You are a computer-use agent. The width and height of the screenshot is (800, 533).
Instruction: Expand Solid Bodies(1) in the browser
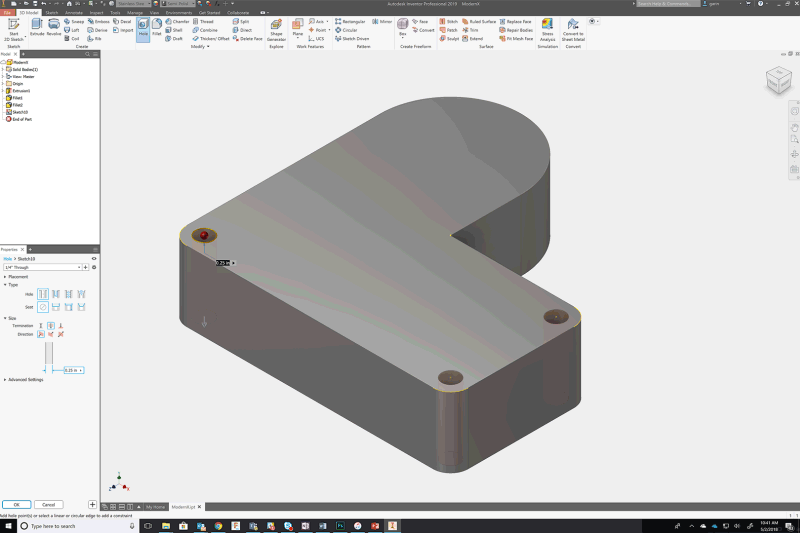[3, 69]
